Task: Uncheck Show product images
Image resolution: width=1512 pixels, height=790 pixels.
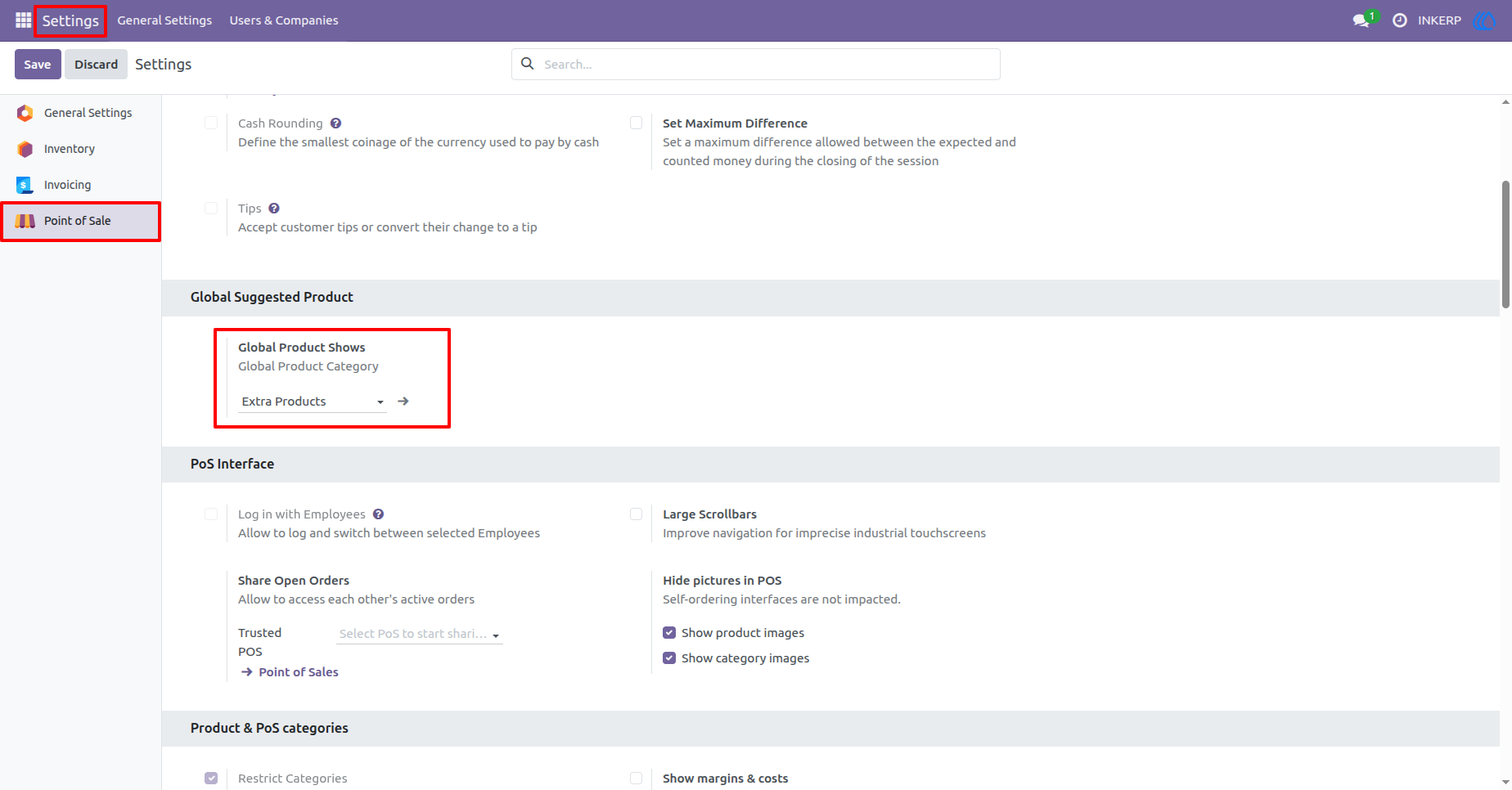Action: click(x=669, y=633)
